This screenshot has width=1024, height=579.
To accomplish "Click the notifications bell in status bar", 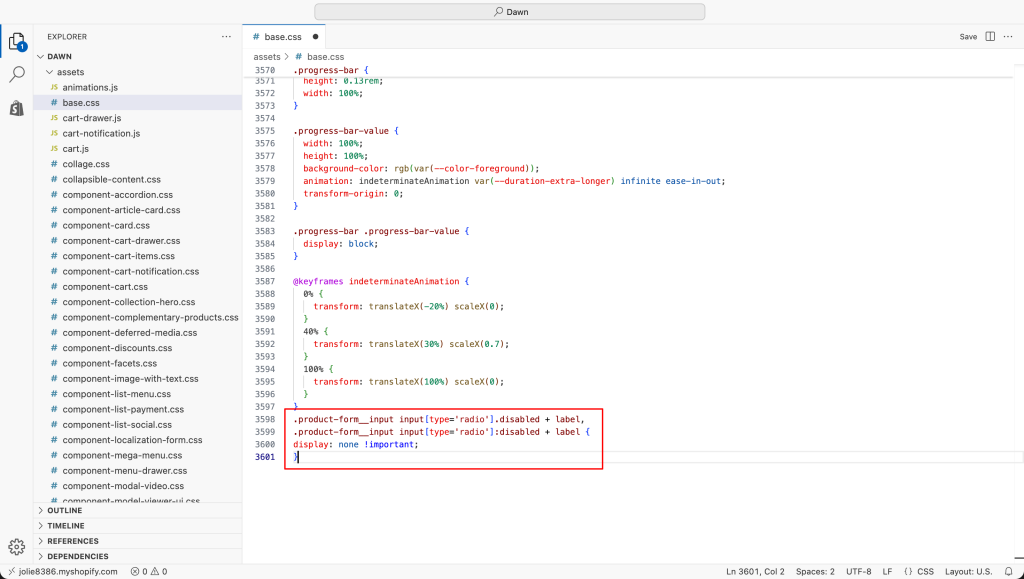I will pos(1009,571).
